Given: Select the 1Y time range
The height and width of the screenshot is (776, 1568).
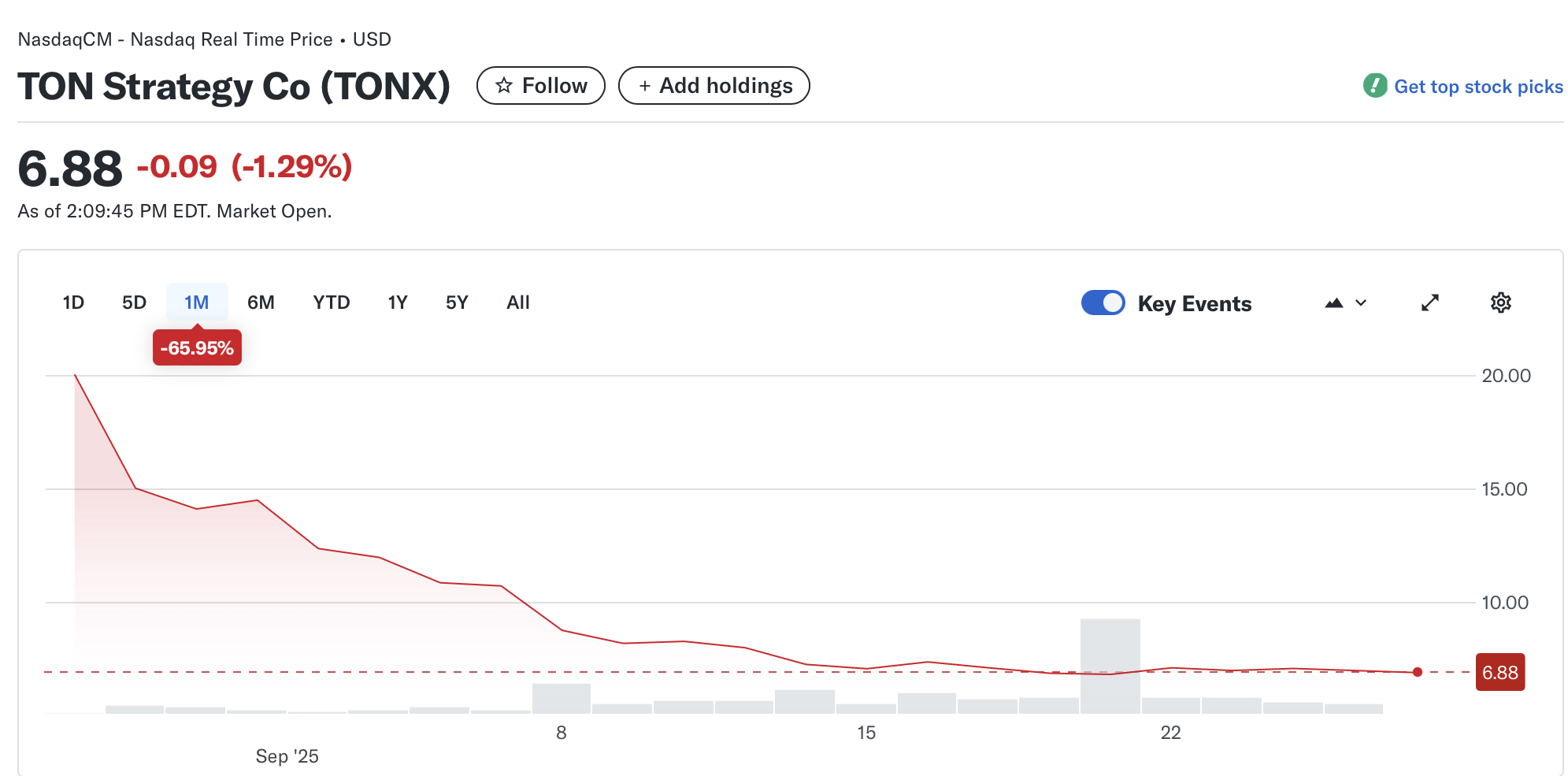Looking at the screenshot, I should [x=398, y=303].
